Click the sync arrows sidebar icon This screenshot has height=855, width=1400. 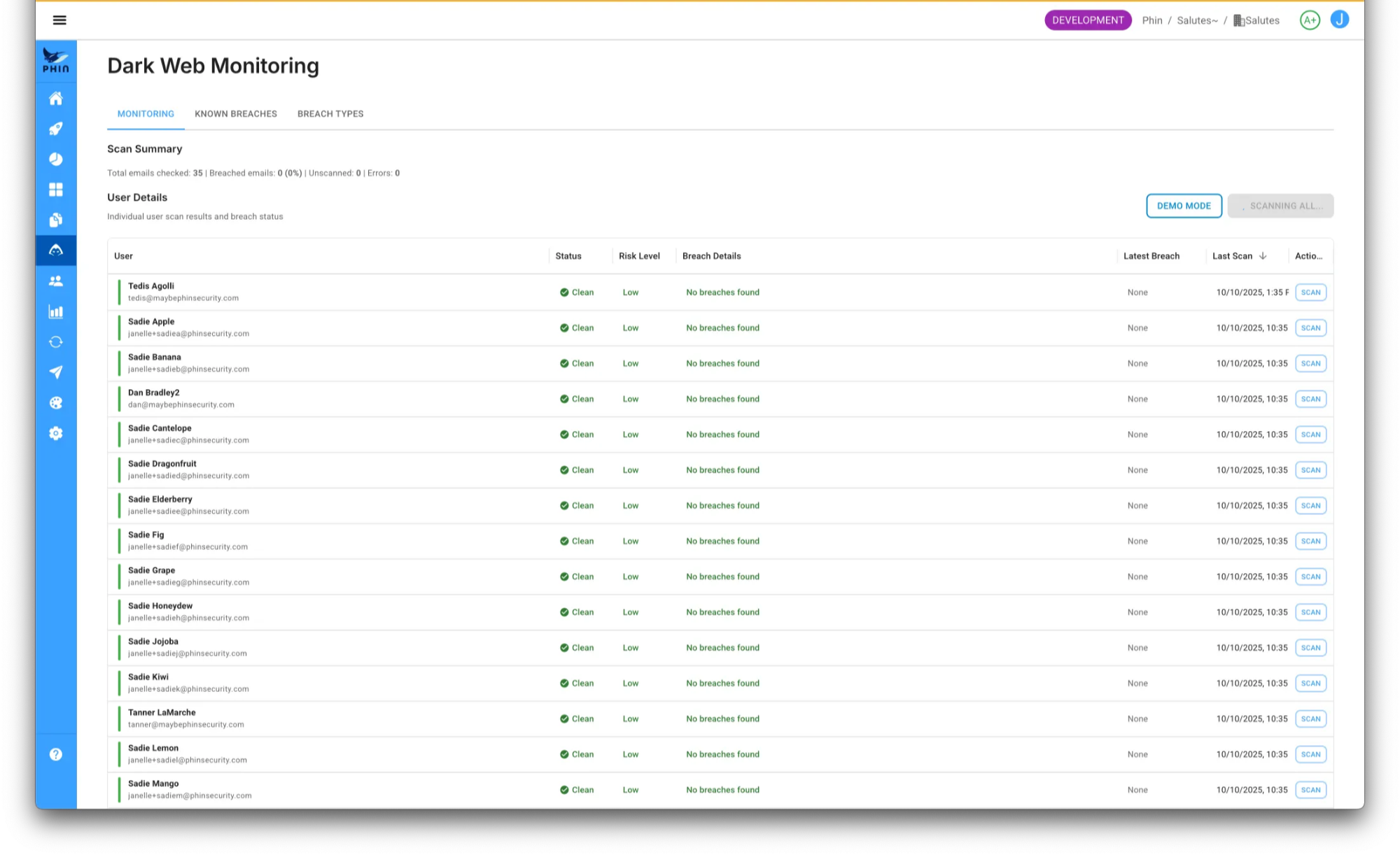(x=56, y=342)
